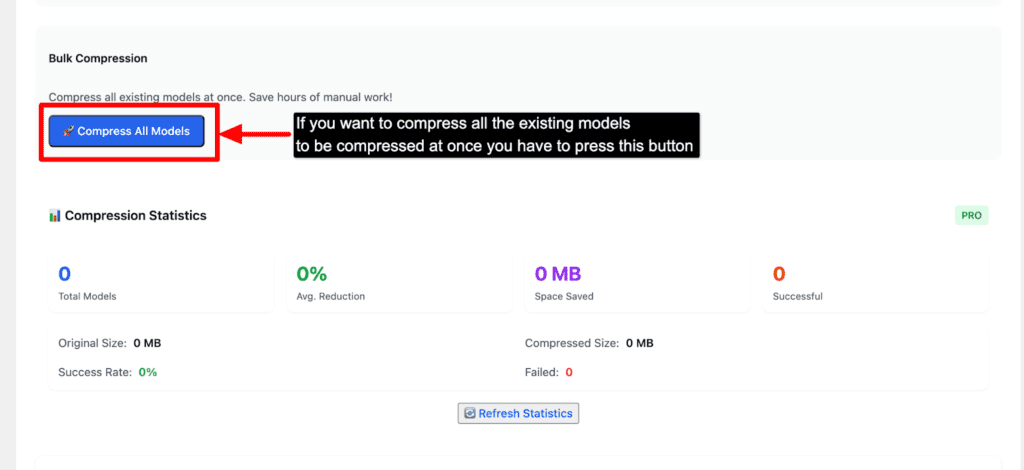
Task: Click the Compressed Size value
Action: pyautogui.click(x=639, y=343)
